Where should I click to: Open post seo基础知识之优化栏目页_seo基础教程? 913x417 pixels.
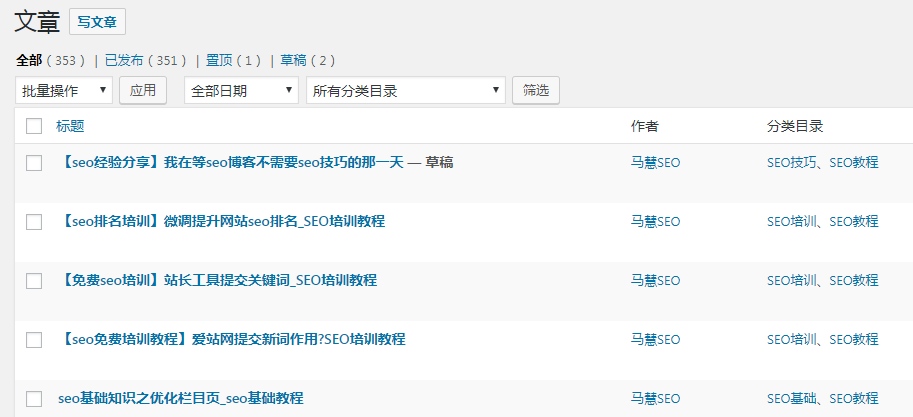pos(181,398)
